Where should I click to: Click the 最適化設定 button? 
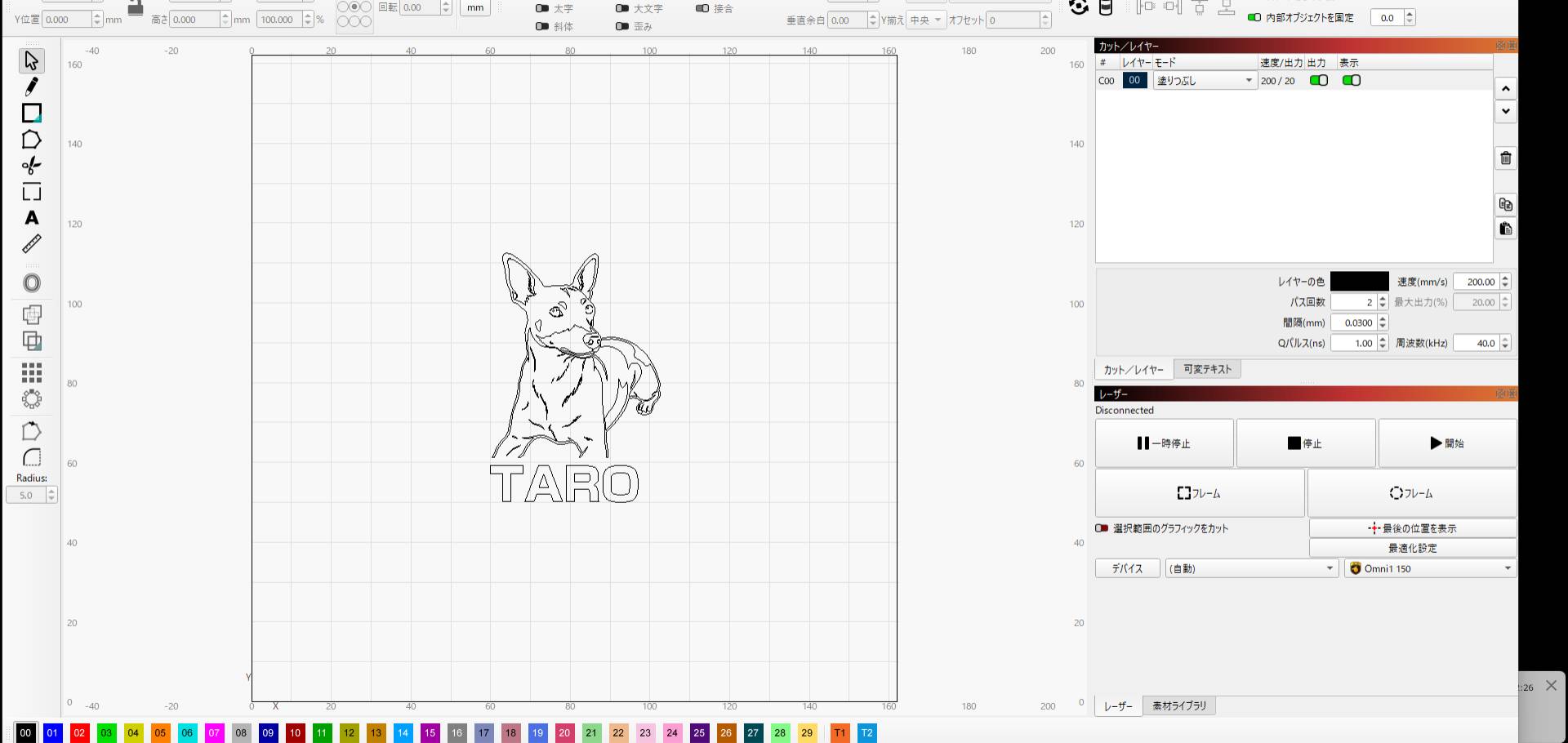click(1412, 548)
